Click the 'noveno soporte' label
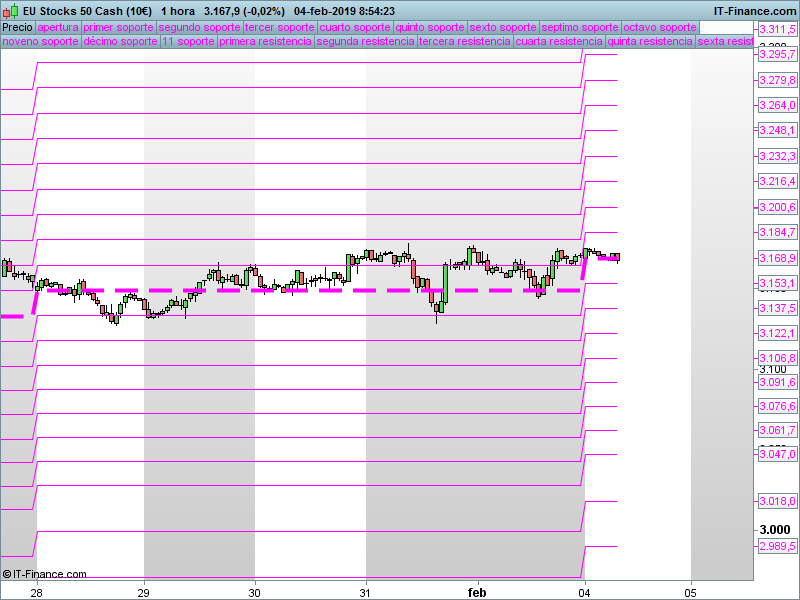Image resolution: width=800 pixels, height=600 pixels. click(40, 42)
